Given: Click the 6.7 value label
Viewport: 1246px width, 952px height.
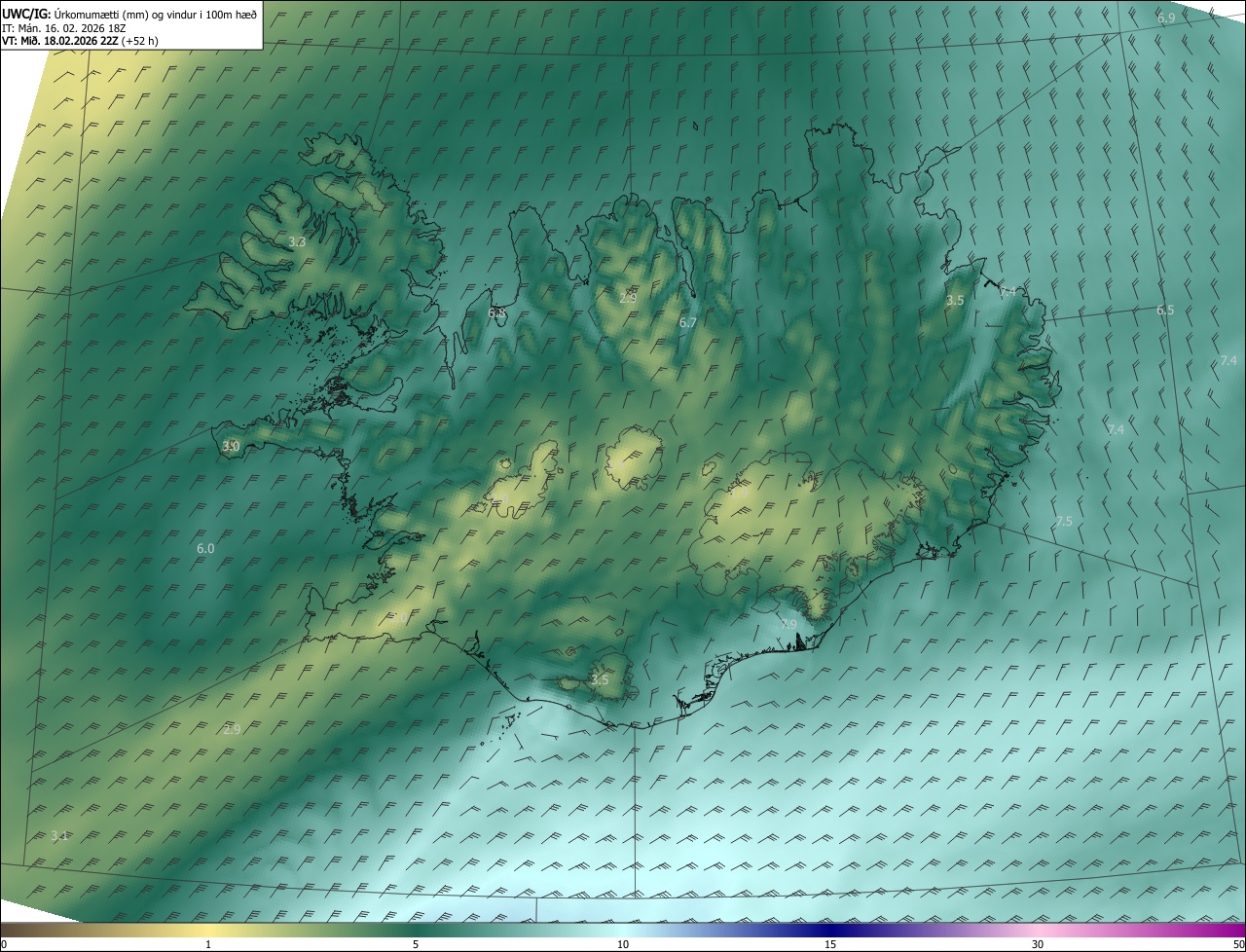Looking at the screenshot, I should pyautogui.click(x=687, y=322).
